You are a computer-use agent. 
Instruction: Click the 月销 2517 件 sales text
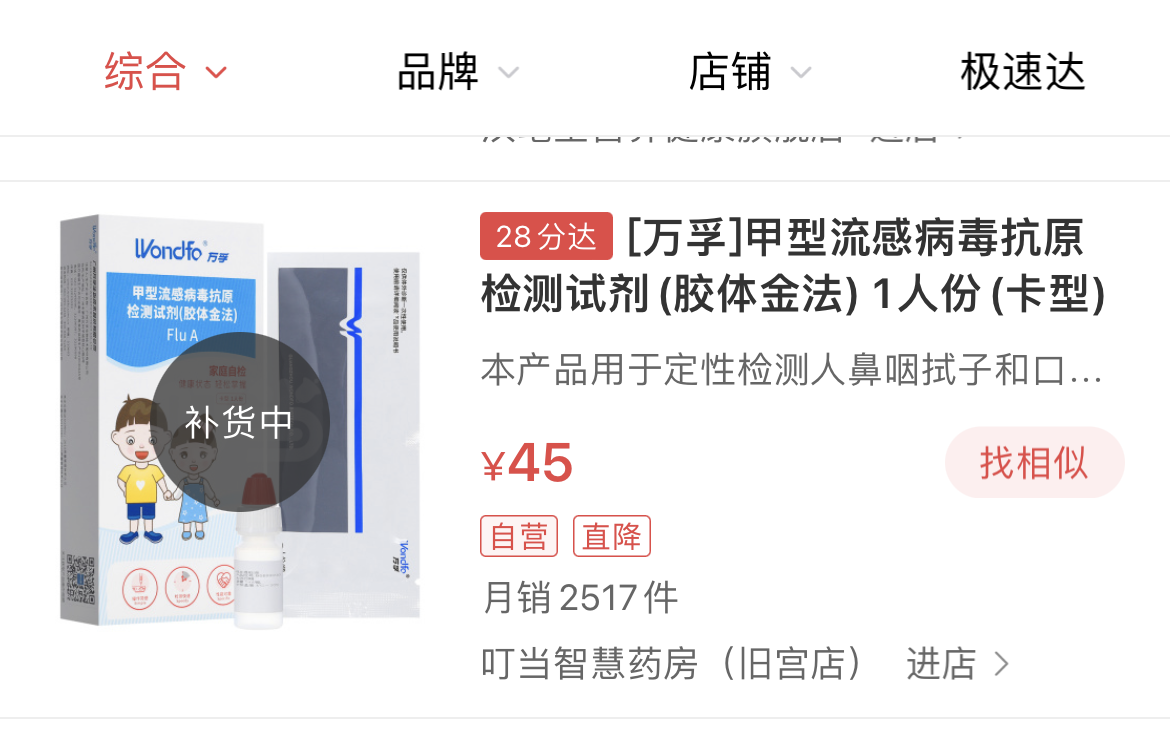[x=580, y=598]
